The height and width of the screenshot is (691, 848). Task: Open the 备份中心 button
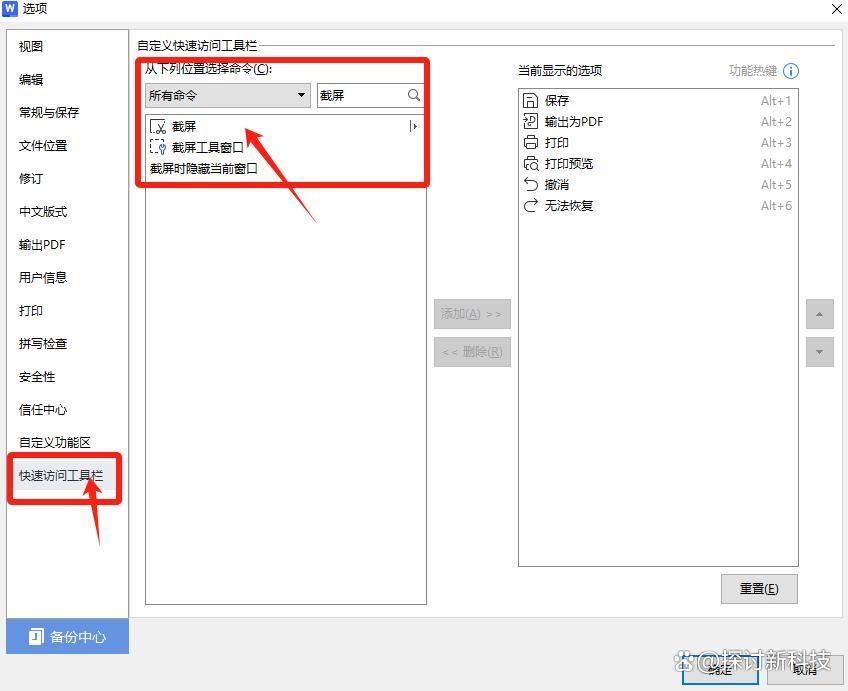coord(67,637)
